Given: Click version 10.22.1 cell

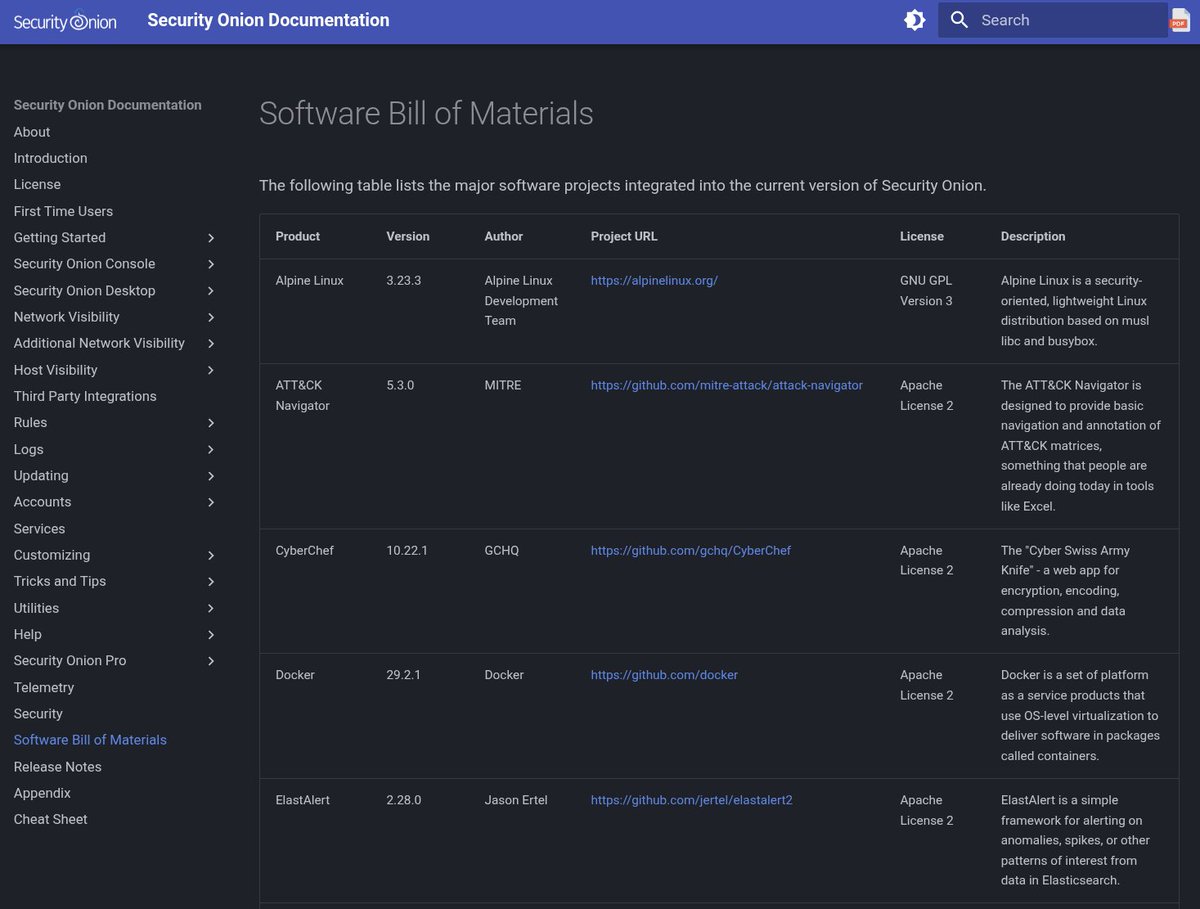Looking at the screenshot, I should (x=407, y=550).
